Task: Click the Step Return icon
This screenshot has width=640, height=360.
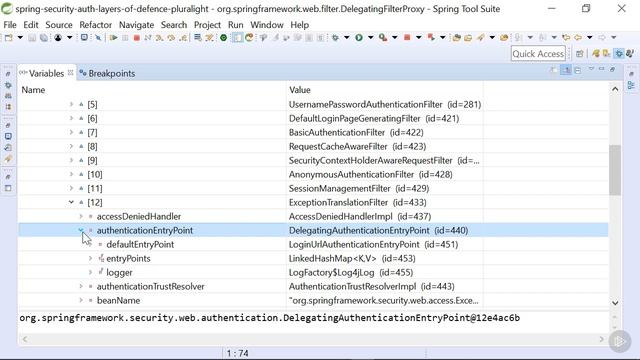Action: [x=183, y=38]
